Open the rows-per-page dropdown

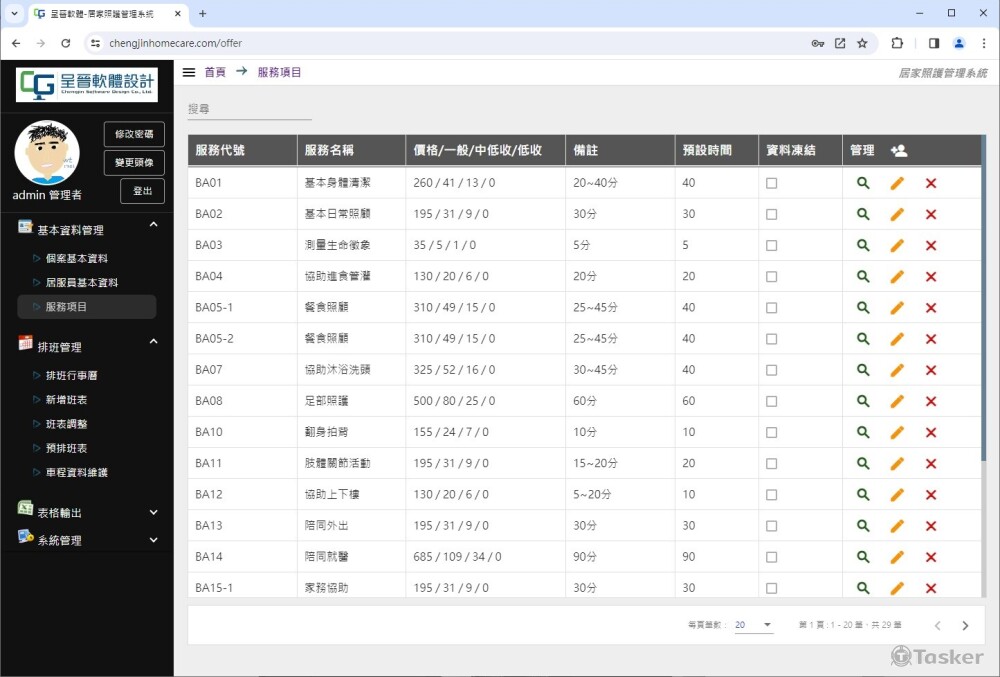tap(754, 625)
